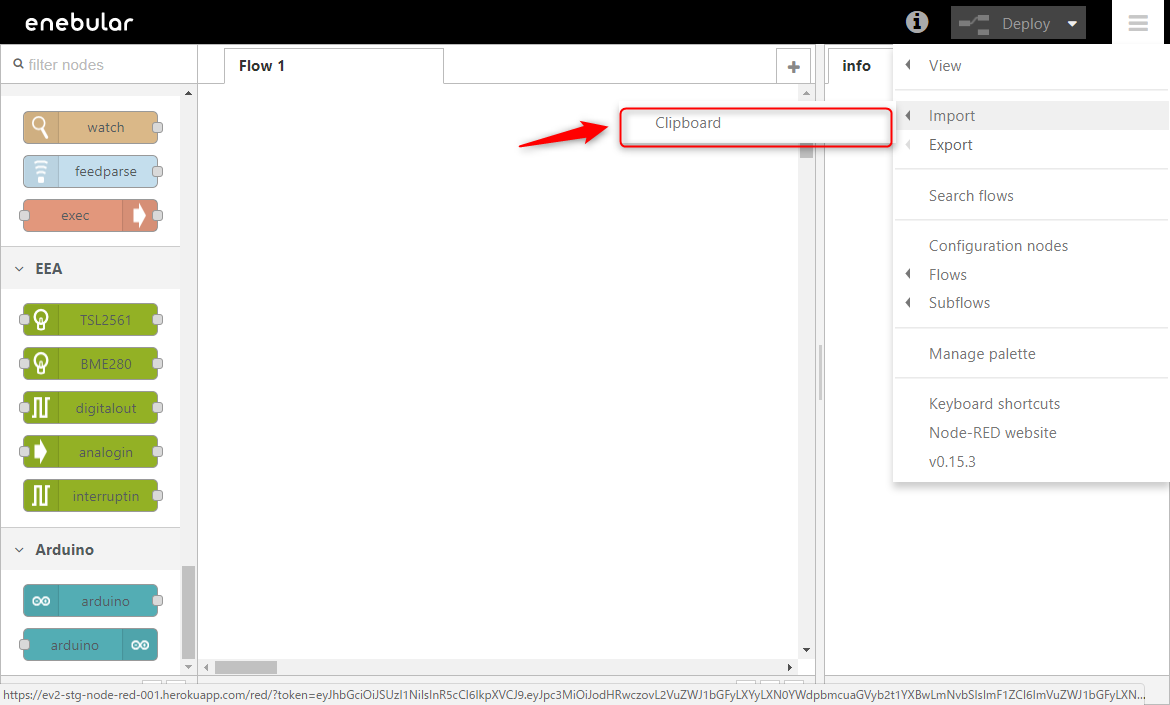Collapse the Arduino node category

click(20, 550)
